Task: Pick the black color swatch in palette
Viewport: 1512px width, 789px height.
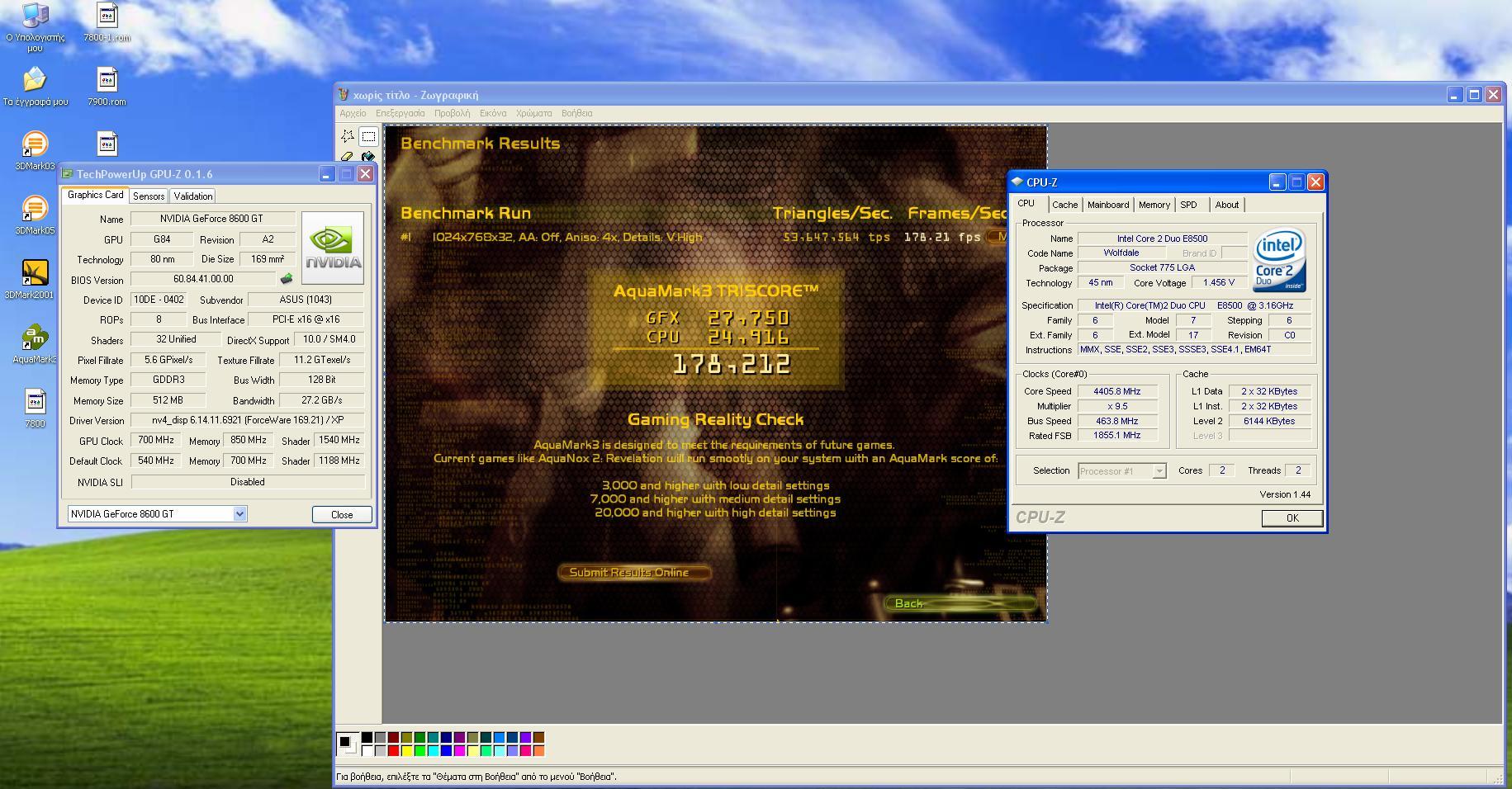Action: pos(367,737)
